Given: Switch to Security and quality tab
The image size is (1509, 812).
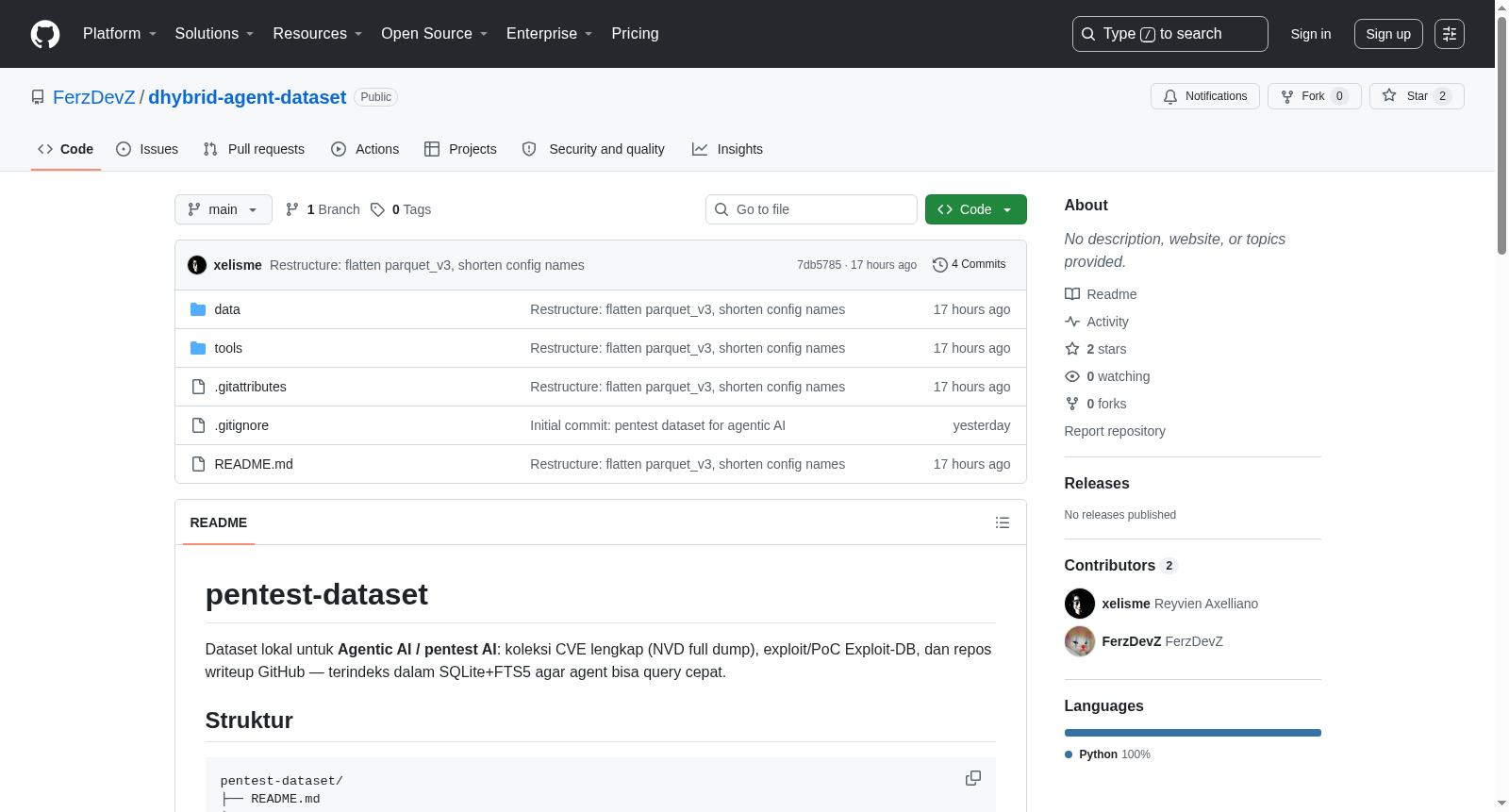Looking at the screenshot, I should (593, 149).
